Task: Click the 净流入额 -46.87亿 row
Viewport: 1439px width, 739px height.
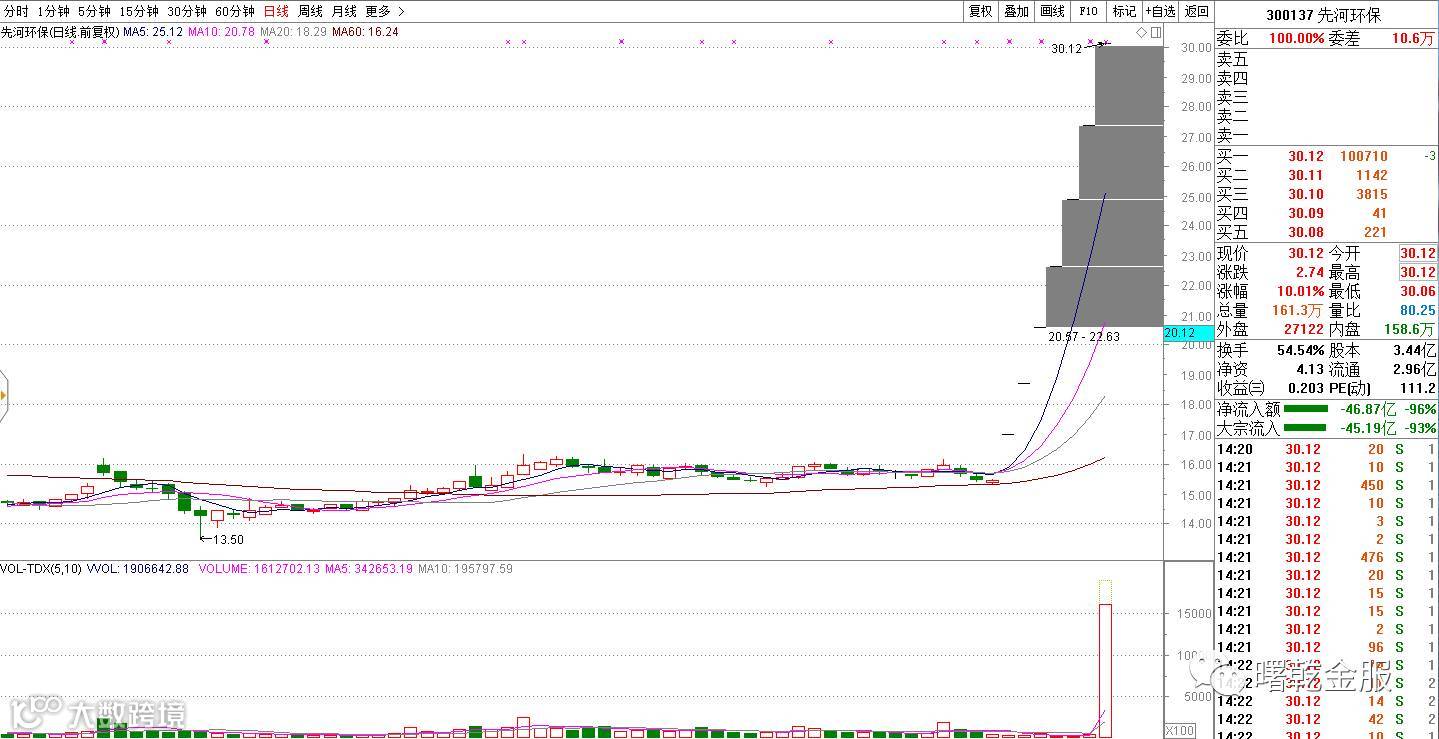Action: (1326, 409)
